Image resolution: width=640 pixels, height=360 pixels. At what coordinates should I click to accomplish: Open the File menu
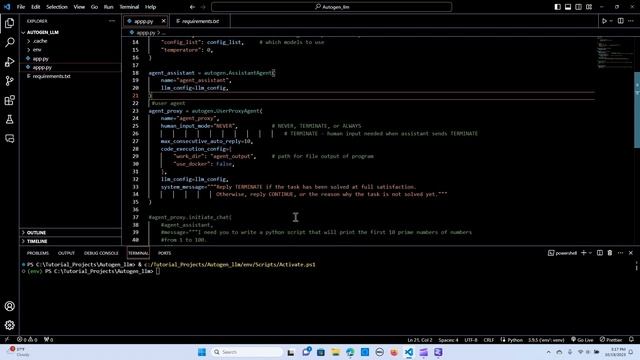point(21,7)
